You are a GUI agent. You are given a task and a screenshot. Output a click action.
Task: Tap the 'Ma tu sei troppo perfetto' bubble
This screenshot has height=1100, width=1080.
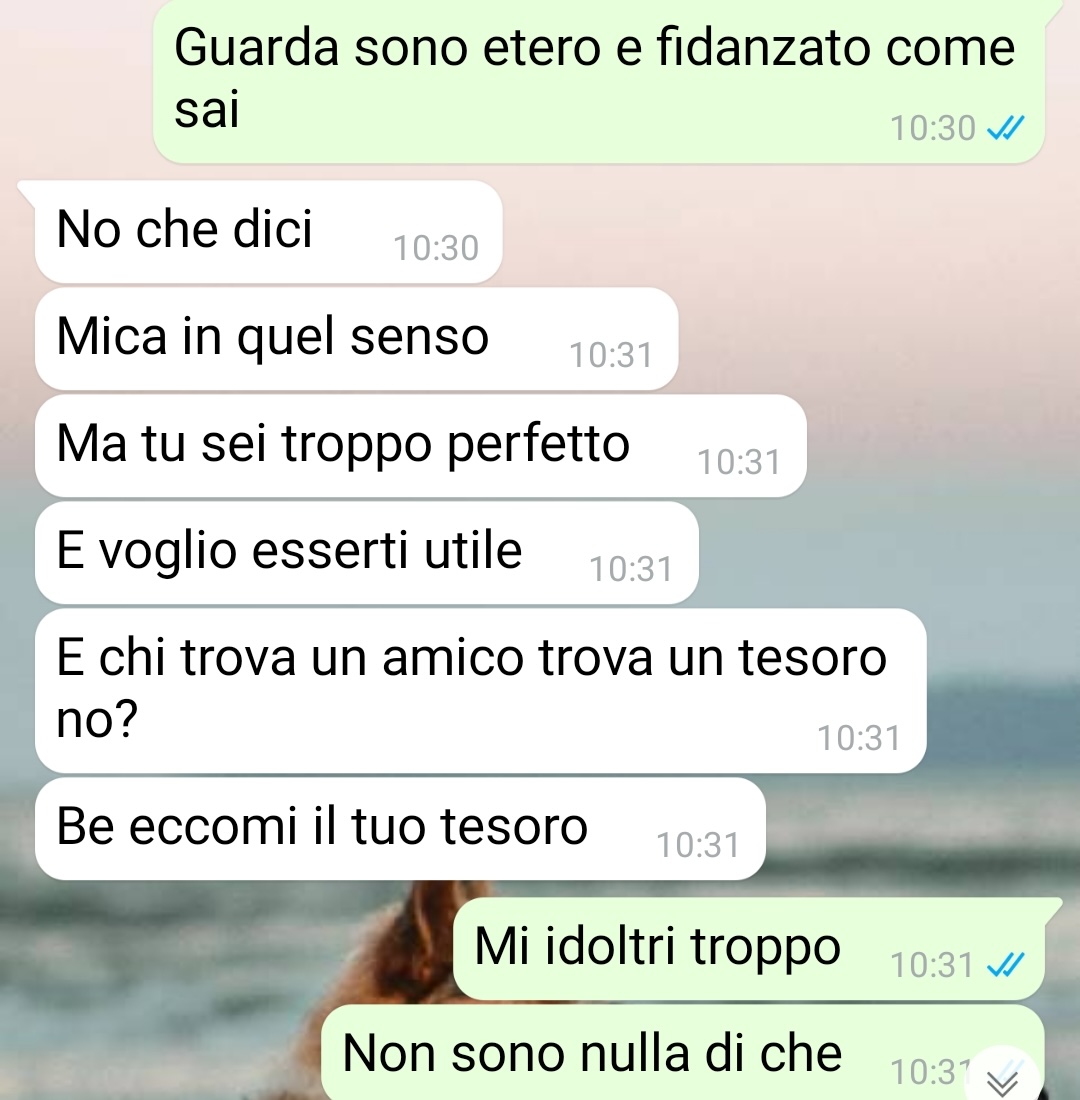click(420, 445)
